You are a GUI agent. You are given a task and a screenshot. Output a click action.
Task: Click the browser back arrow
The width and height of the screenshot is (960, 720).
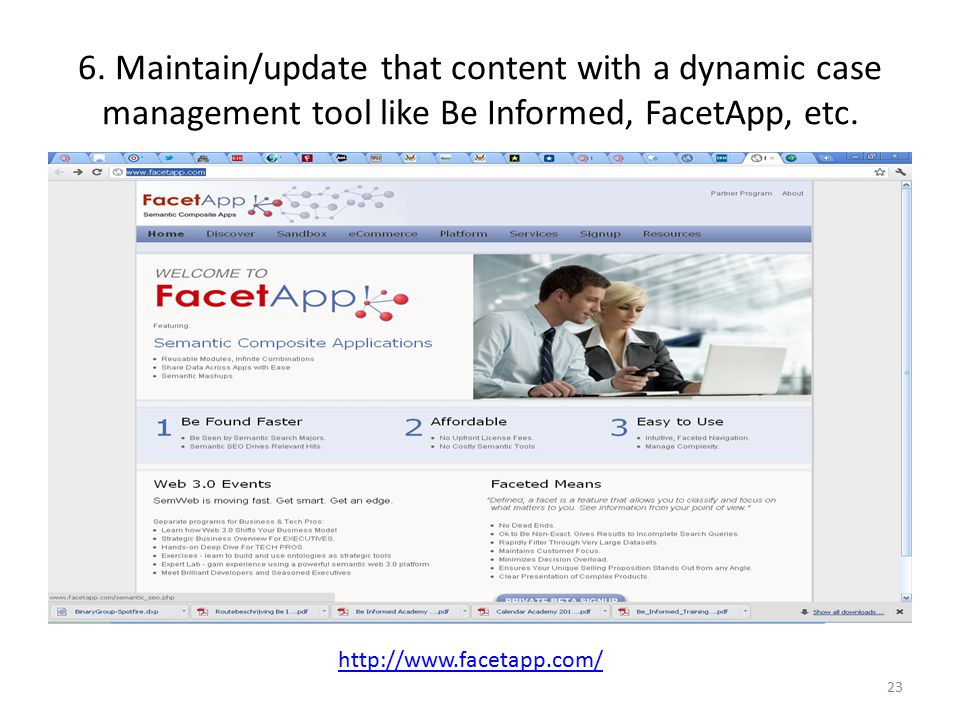(x=59, y=172)
